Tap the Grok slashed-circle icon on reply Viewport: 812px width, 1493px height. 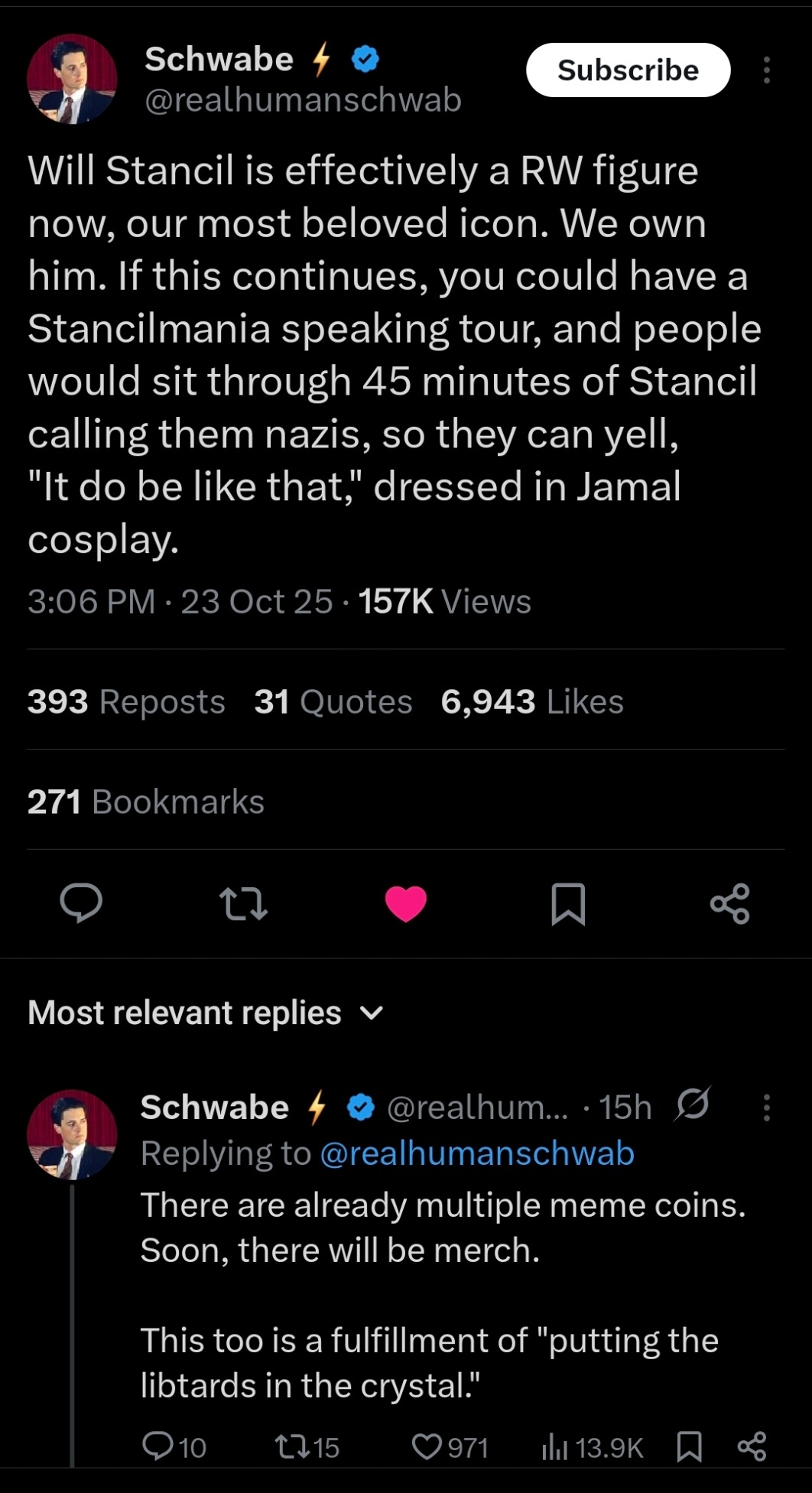pos(693,1104)
